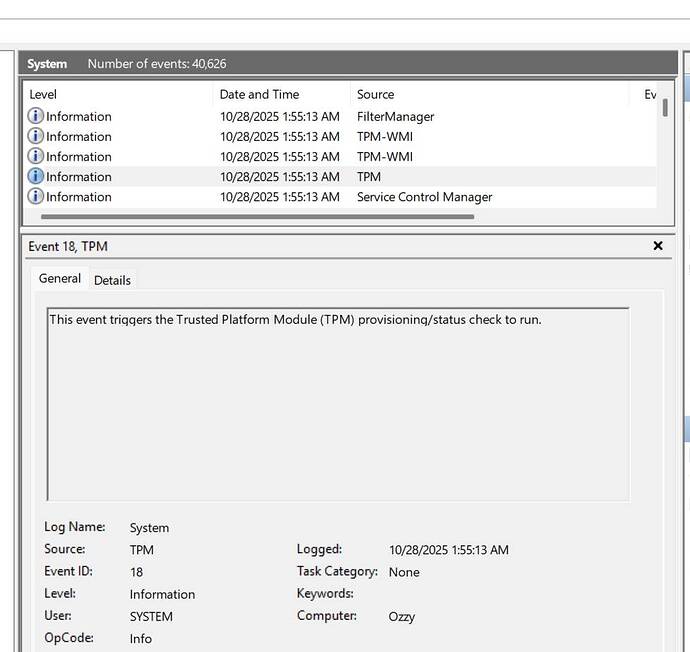Click the Source column header
This screenshot has width=690, height=652.
tap(375, 94)
